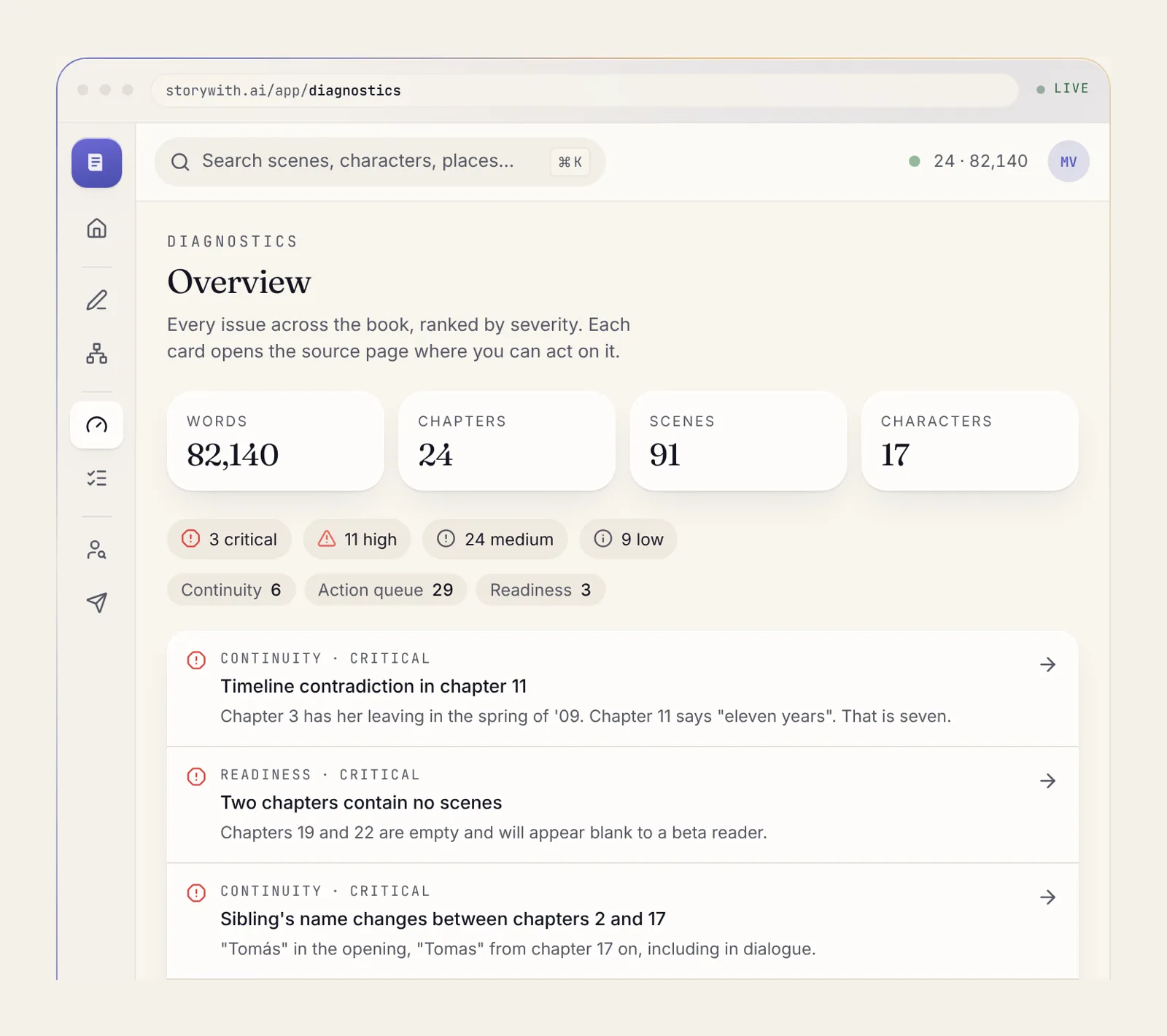
Task: Open the Characters 17 stat card
Action: point(969,441)
